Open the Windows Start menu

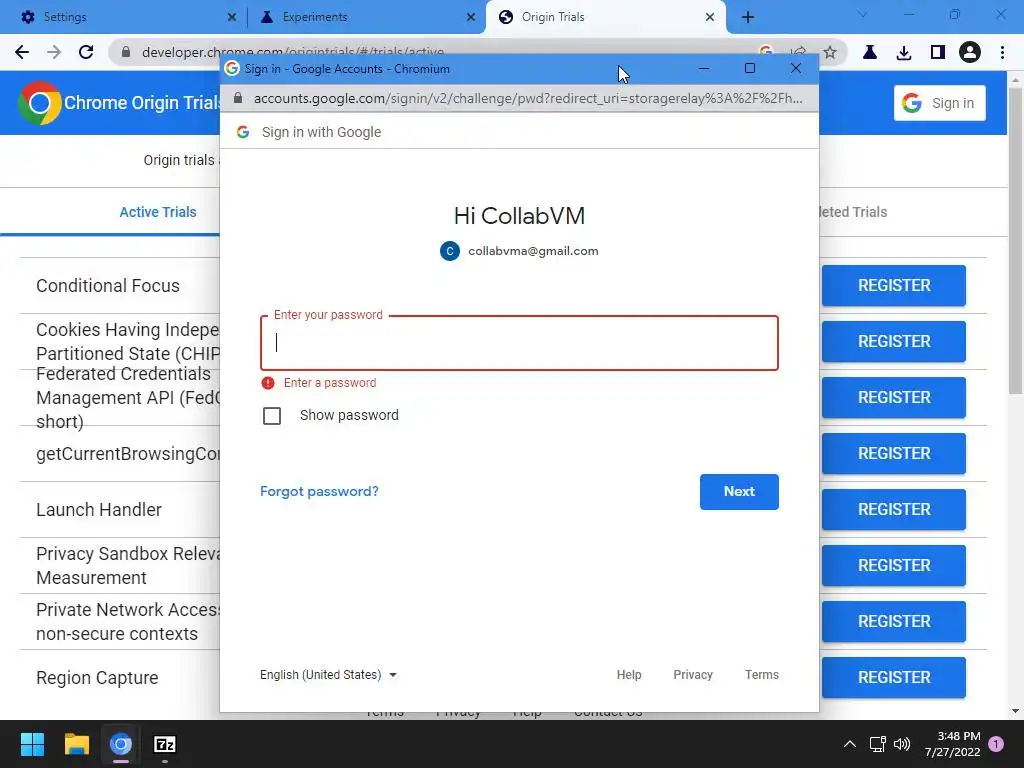(32, 744)
